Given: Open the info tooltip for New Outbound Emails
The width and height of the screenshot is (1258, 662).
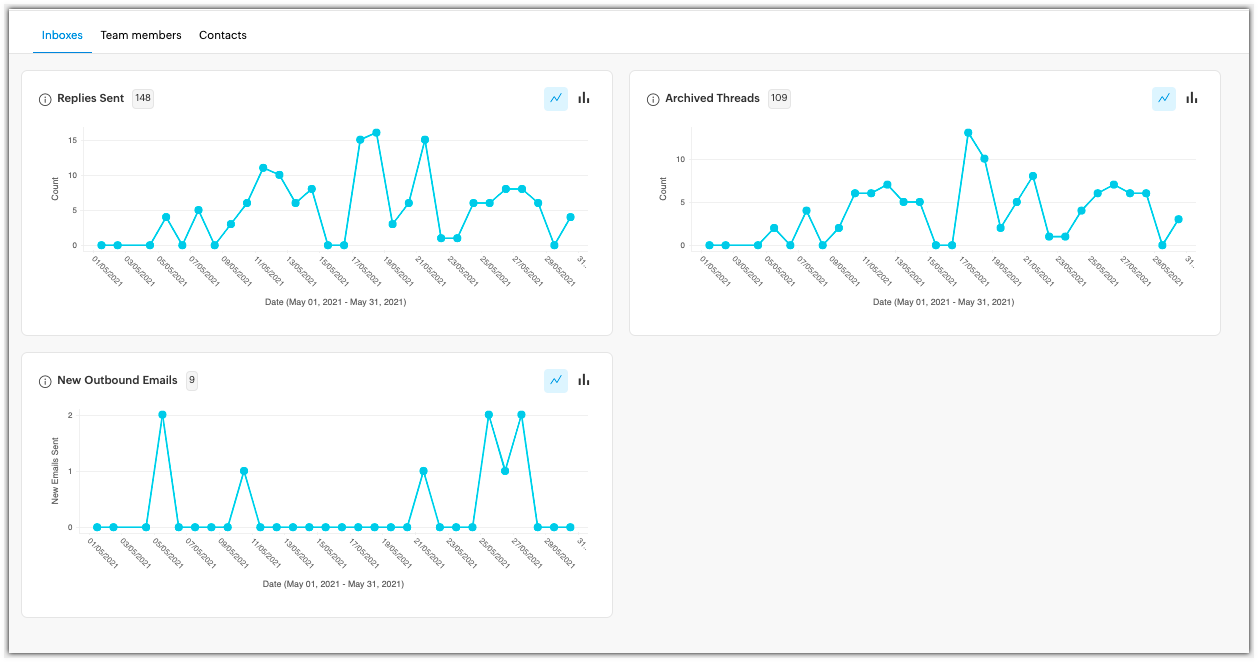Looking at the screenshot, I should (x=45, y=381).
